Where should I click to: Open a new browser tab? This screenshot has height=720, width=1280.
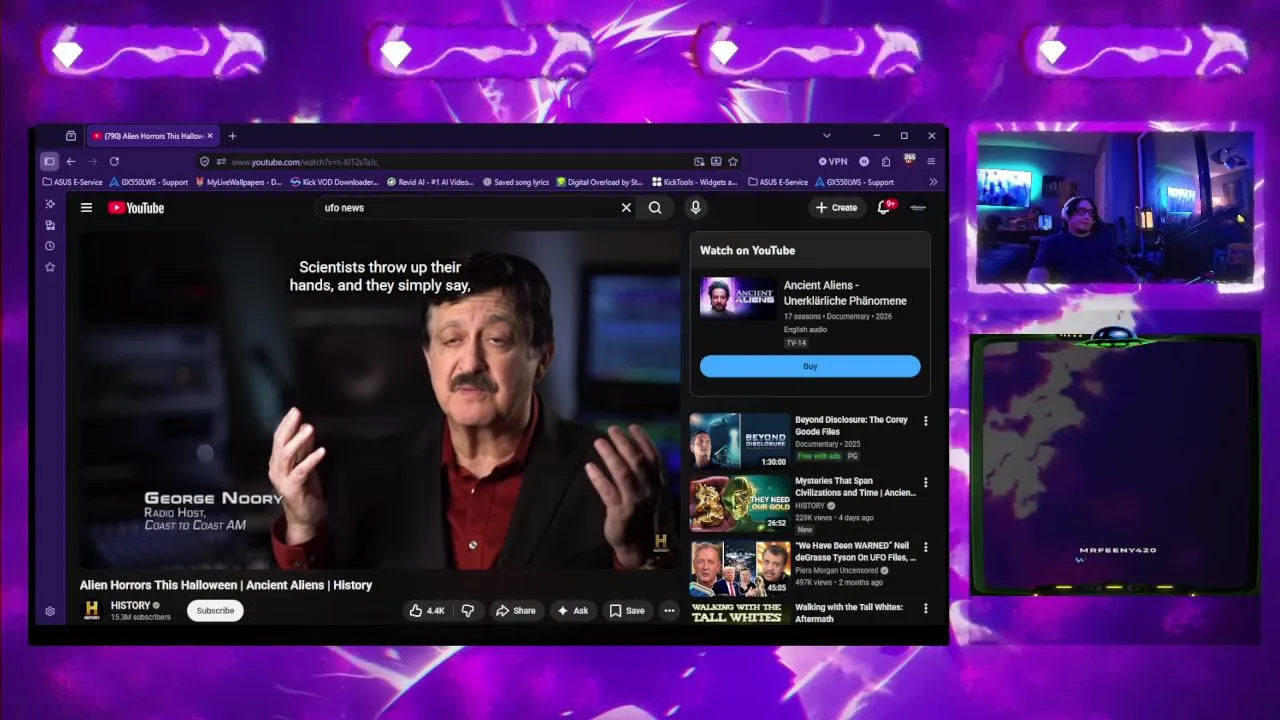232,136
